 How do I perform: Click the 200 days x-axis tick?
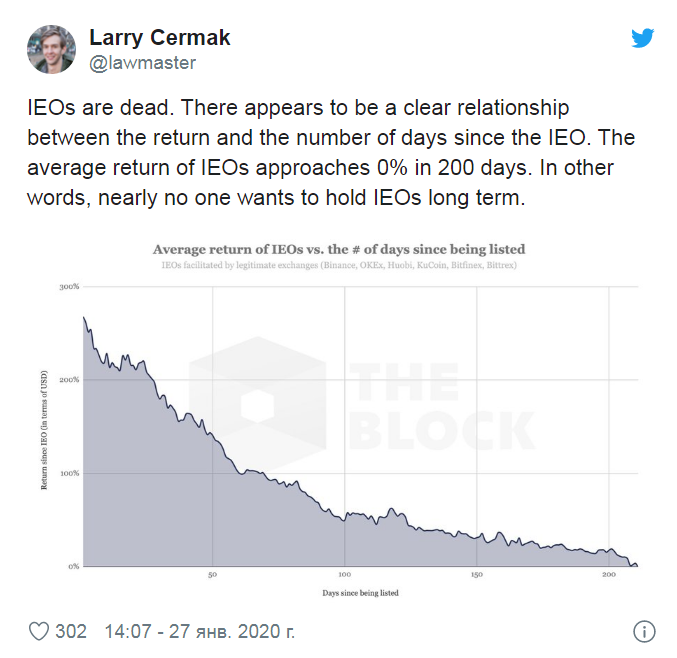(609, 575)
